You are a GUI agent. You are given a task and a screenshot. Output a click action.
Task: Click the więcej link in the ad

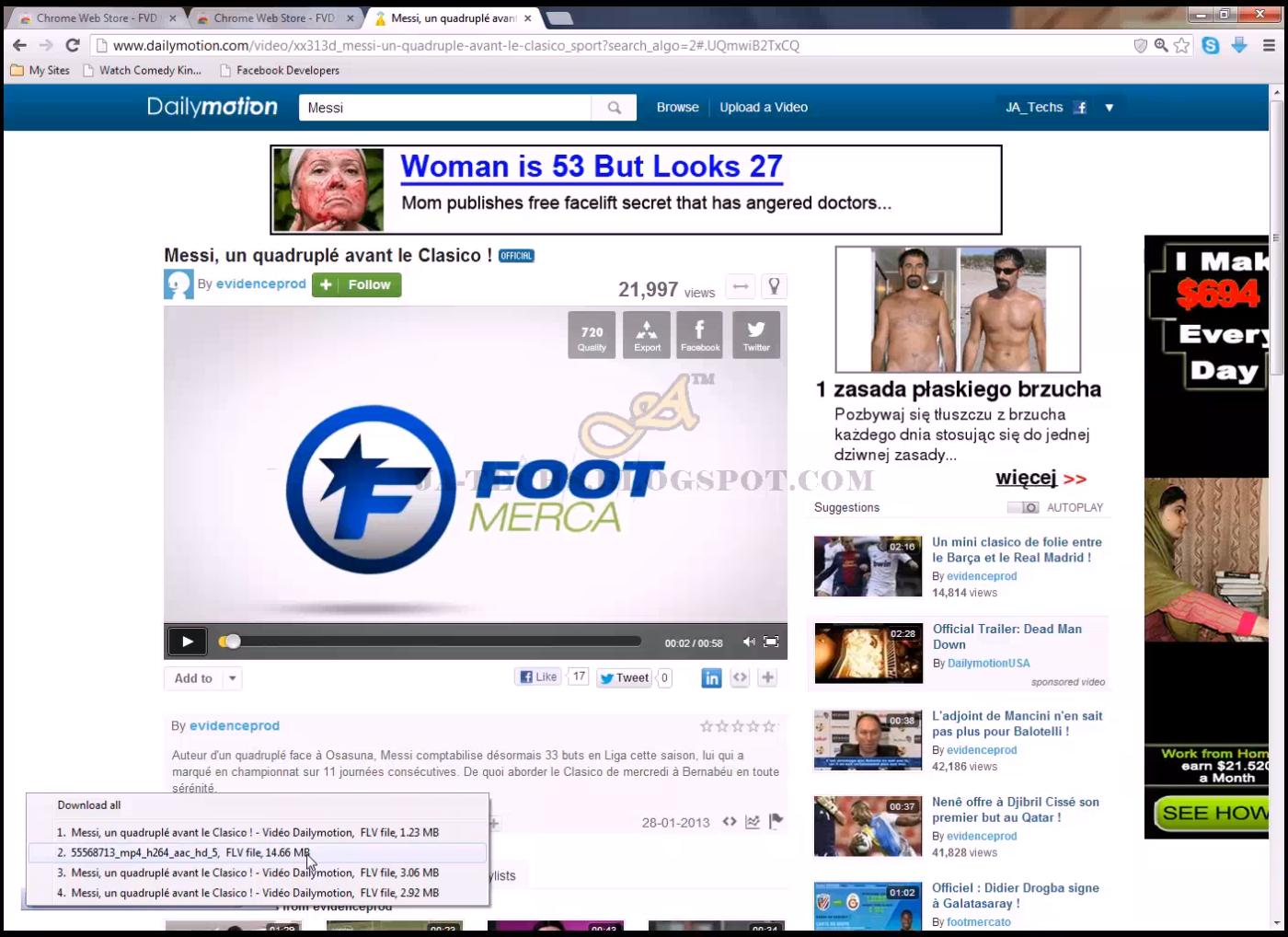pyautogui.click(x=1026, y=478)
